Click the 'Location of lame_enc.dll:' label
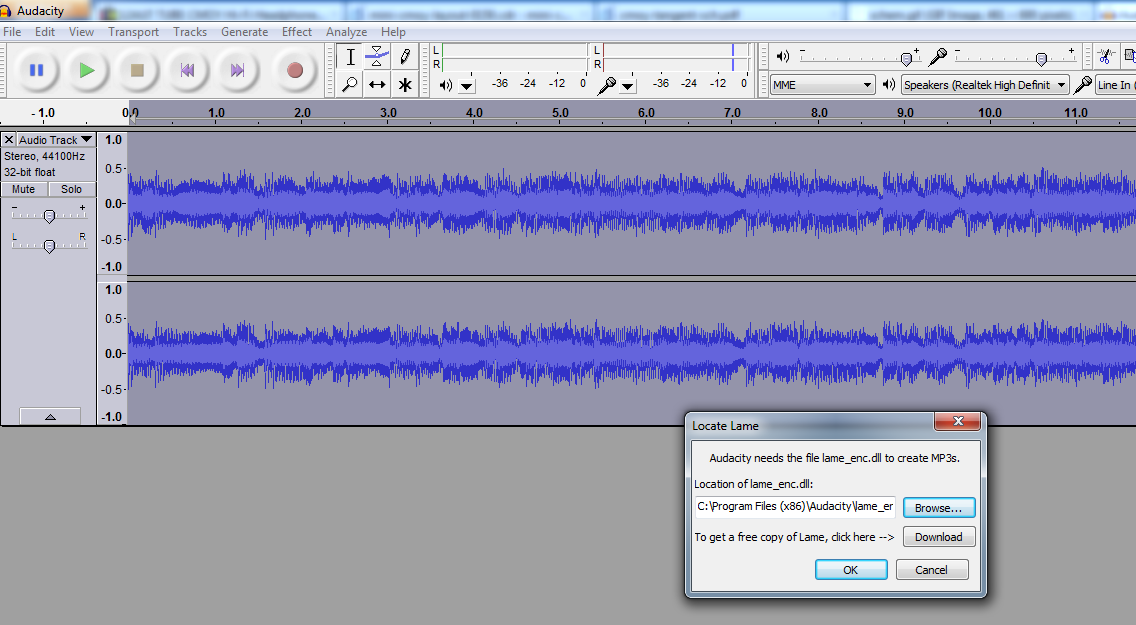The image size is (1136, 625). [x=753, y=484]
